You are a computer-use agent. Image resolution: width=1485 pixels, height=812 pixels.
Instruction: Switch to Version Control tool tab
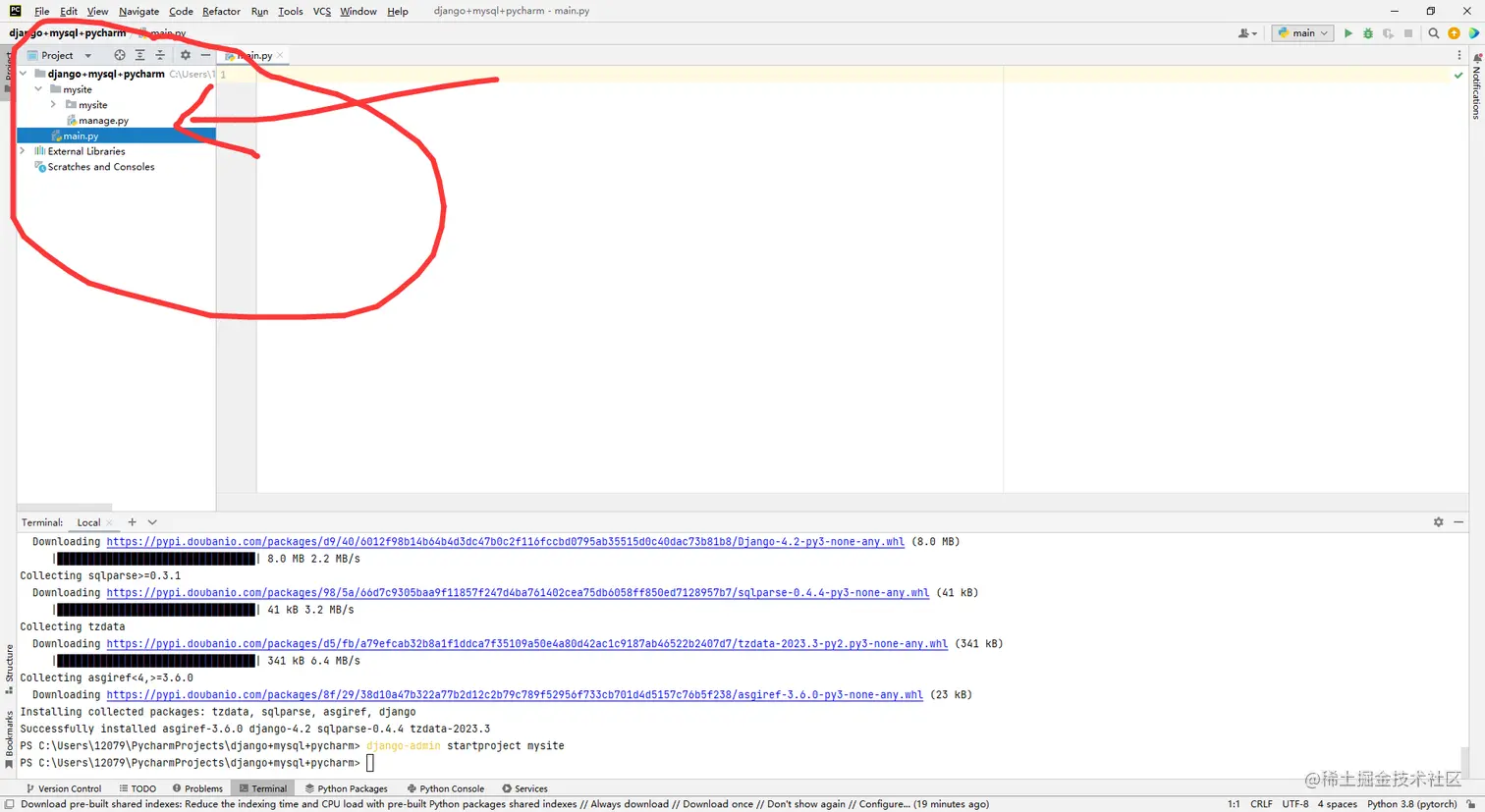click(x=64, y=788)
